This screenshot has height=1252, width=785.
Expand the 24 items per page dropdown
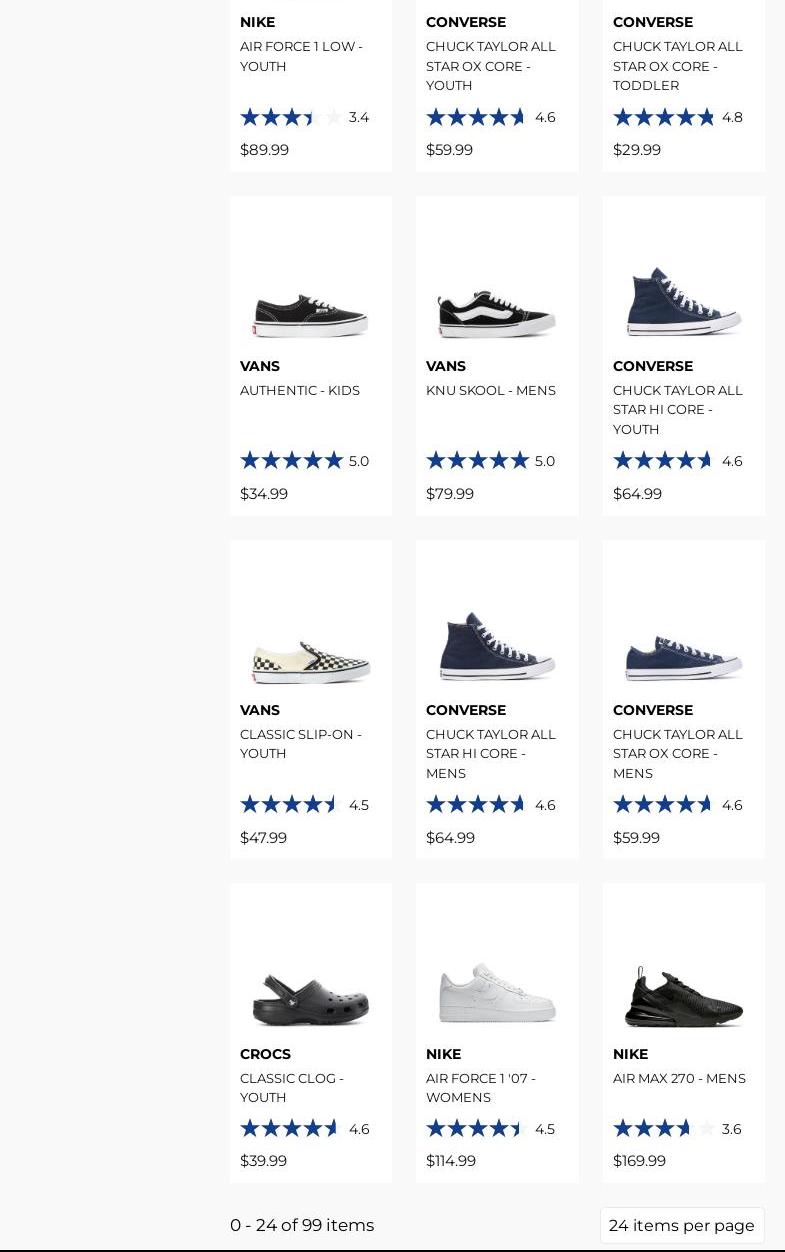(682, 1225)
